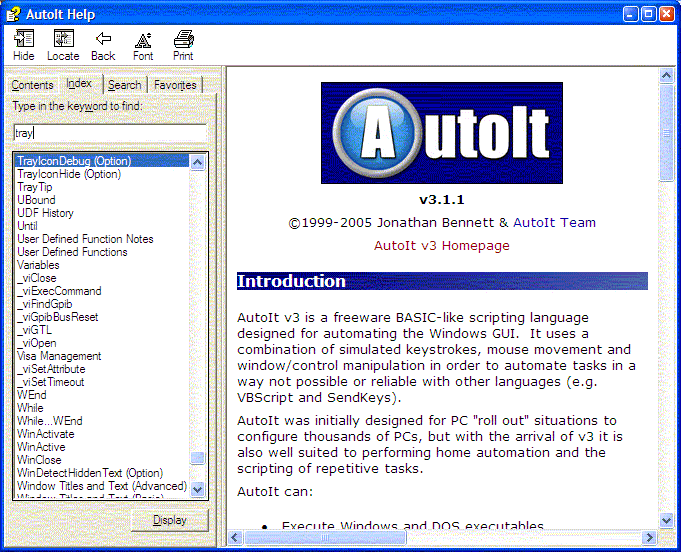This screenshot has width=681, height=552.
Task: Select 'WinDetectHiddenText (Option)' entry
Action: tap(90, 473)
